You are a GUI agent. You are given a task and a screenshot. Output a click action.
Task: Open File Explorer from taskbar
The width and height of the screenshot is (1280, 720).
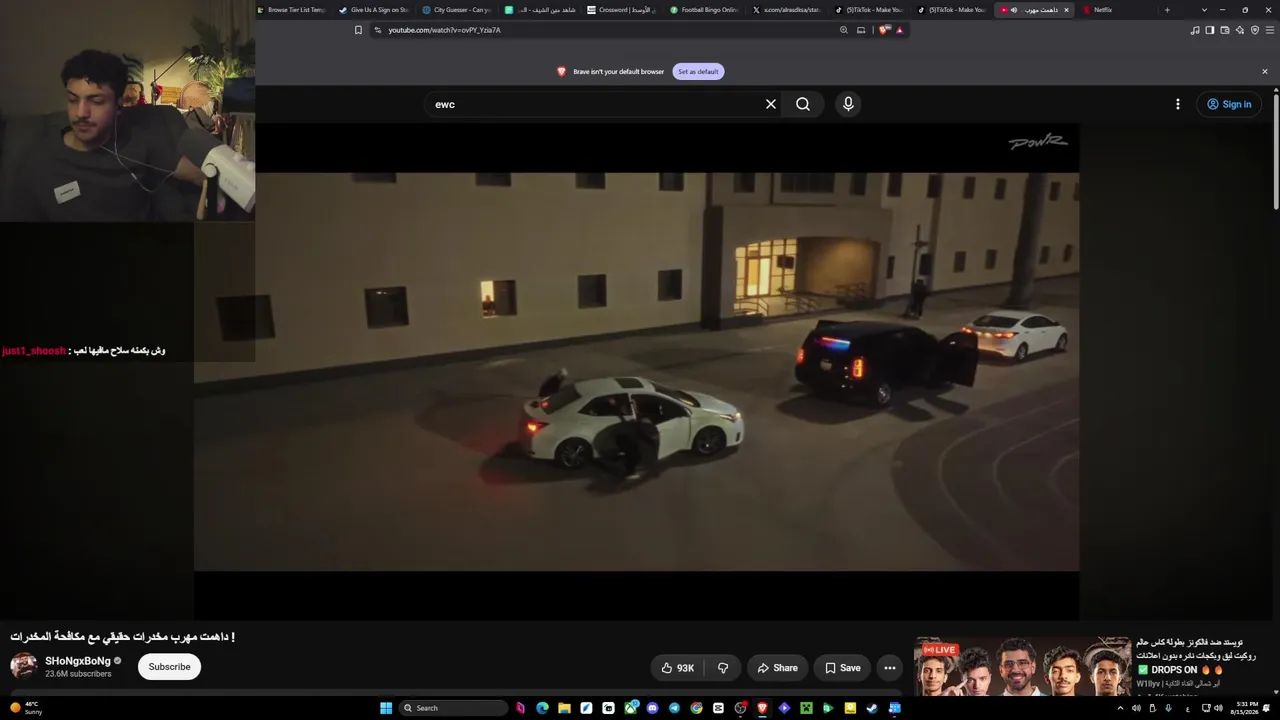click(x=564, y=708)
